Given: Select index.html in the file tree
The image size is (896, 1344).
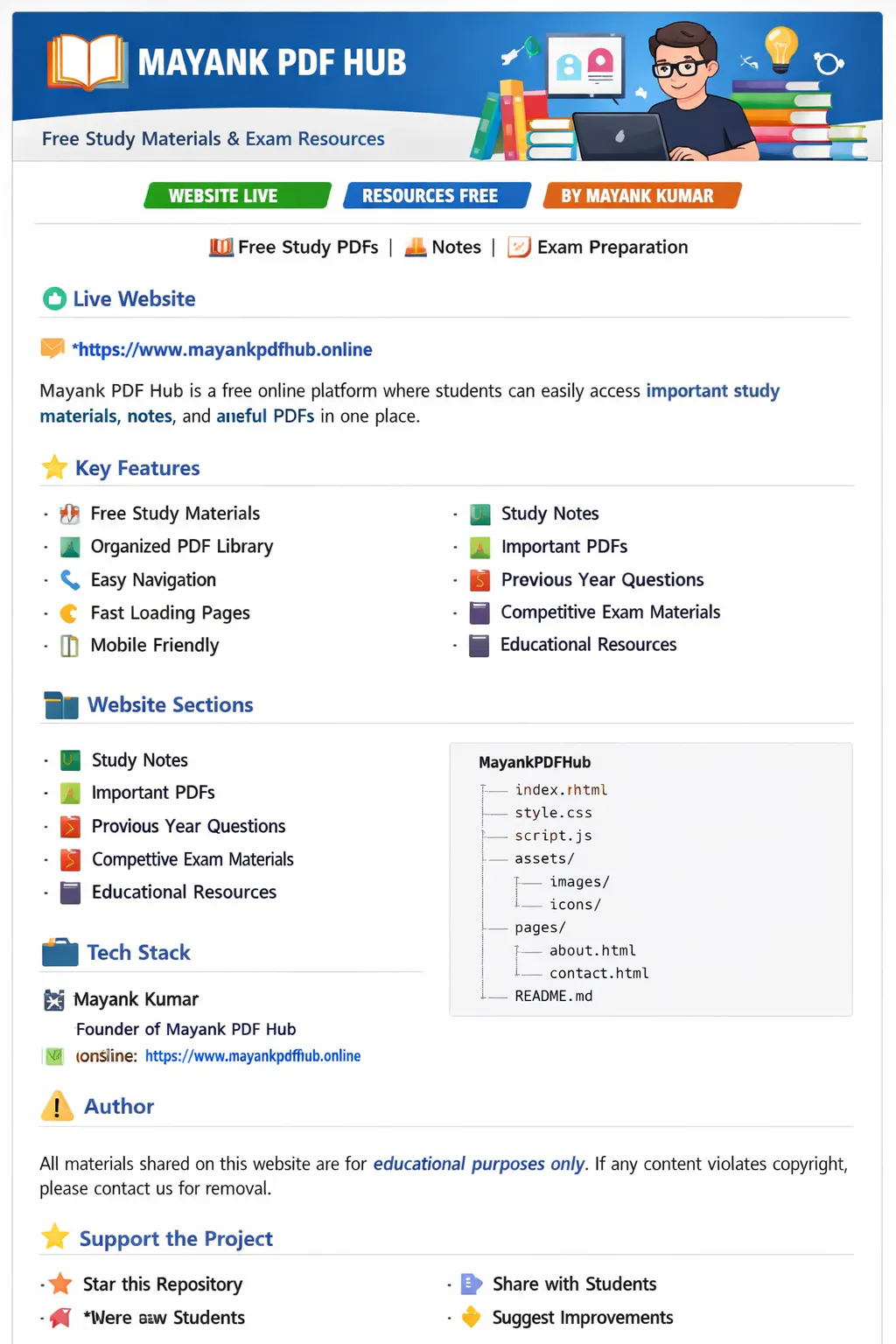Looking at the screenshot, I should [x=561, y=790].
